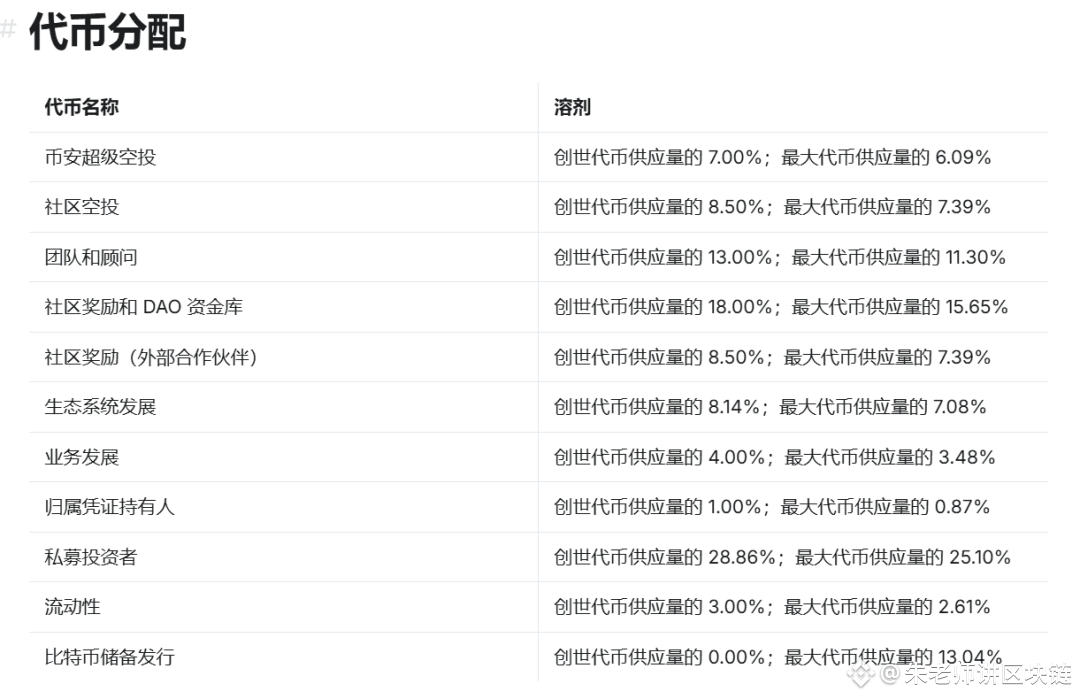This screenshot has width=1080, height=699.
Task: Select the 比特币储备发行 row label
Action: point(110,656)
